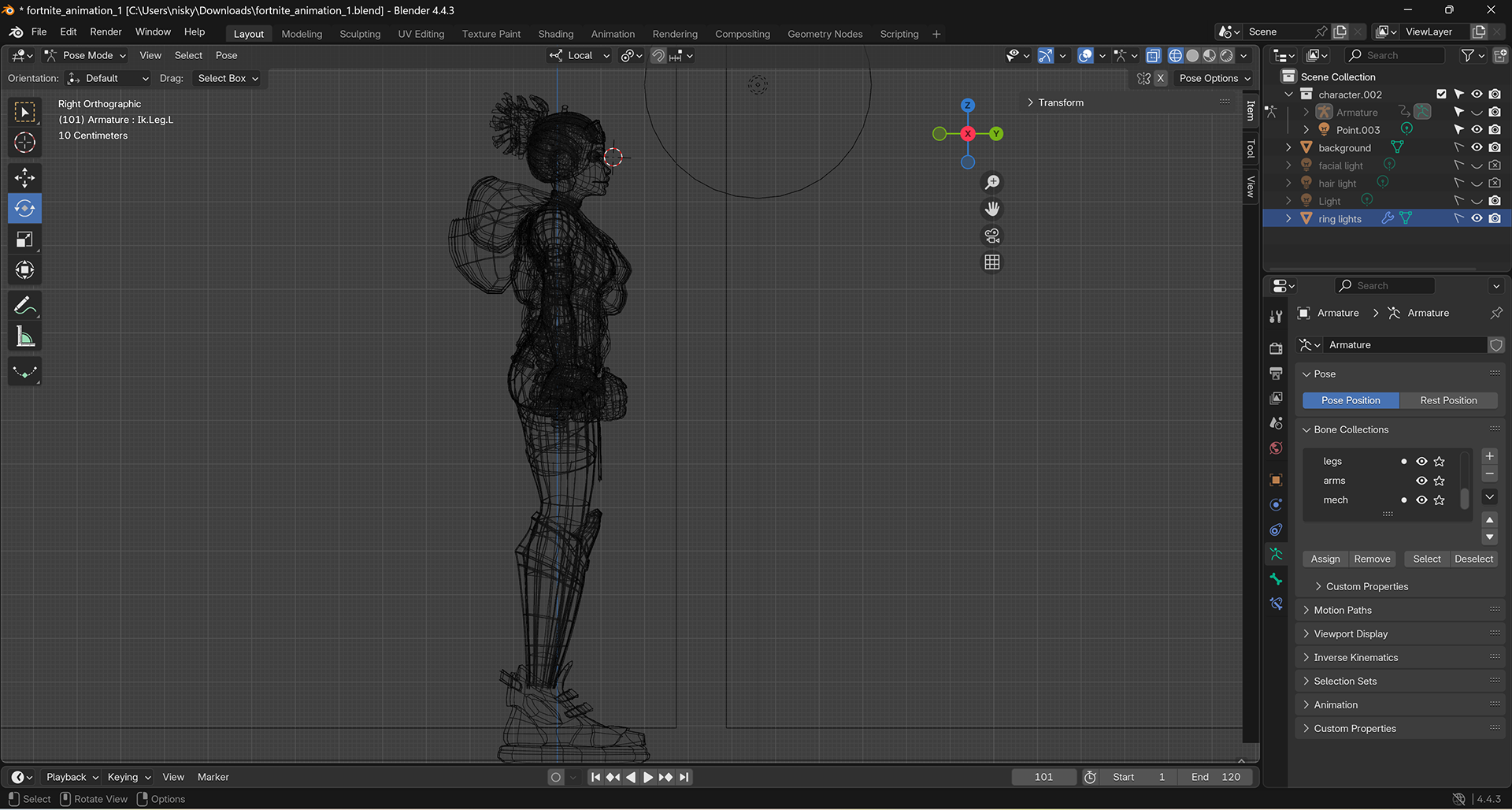The width and height of the screenshot is (1512, 810).
Task: Expand the Inverse Kinematics panel
Action: [x=1354, y=657]
